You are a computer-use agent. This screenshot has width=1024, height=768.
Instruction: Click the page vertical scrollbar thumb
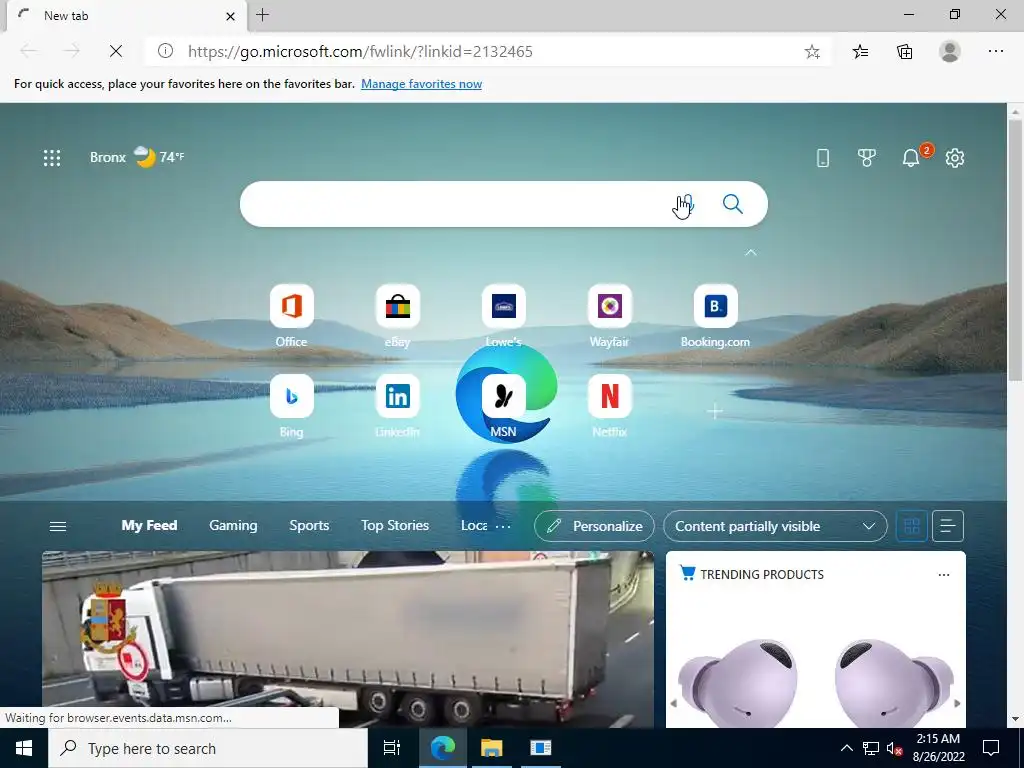pos(1015,250)
